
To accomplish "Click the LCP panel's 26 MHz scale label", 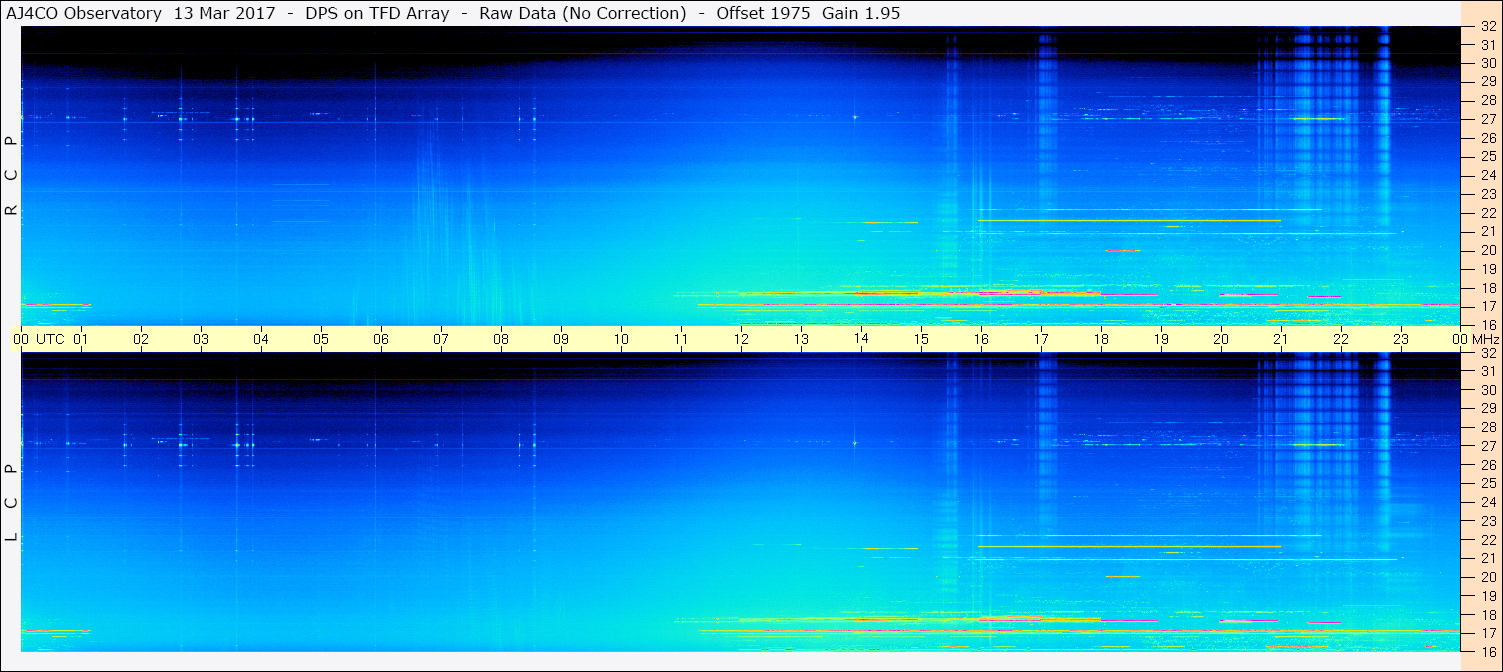I will (1488, 465).
